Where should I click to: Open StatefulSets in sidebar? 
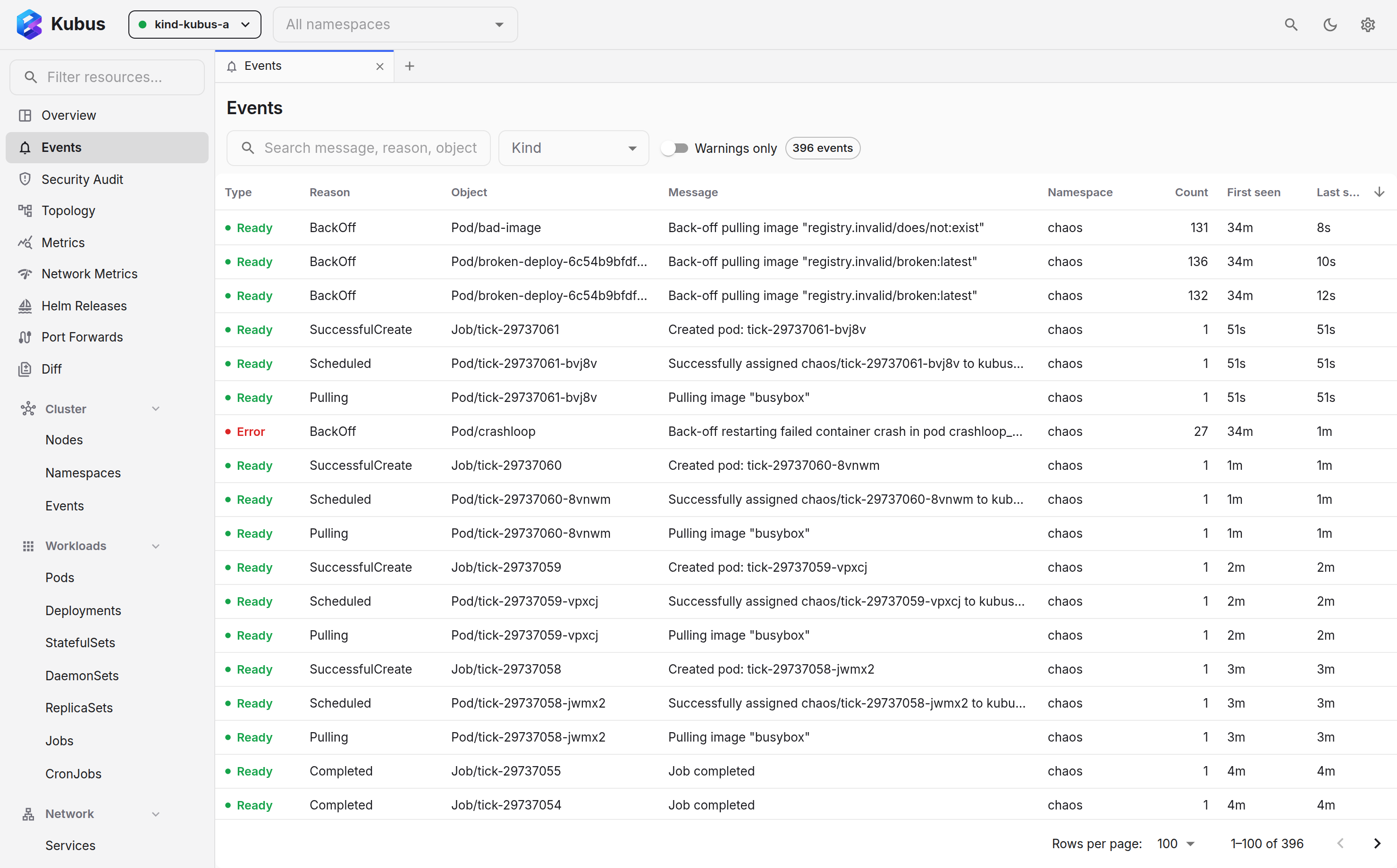[80, 643]
